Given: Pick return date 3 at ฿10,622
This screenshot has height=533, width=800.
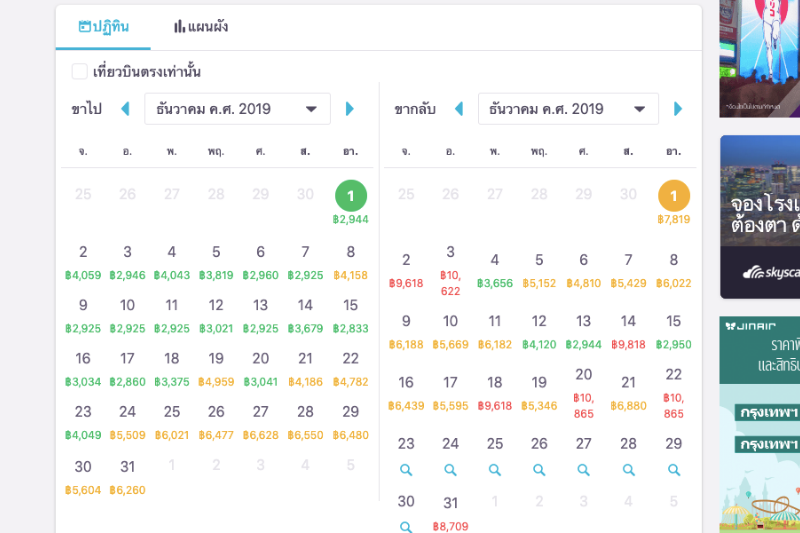Looking at the screenshot, I should tap(450, 271).
